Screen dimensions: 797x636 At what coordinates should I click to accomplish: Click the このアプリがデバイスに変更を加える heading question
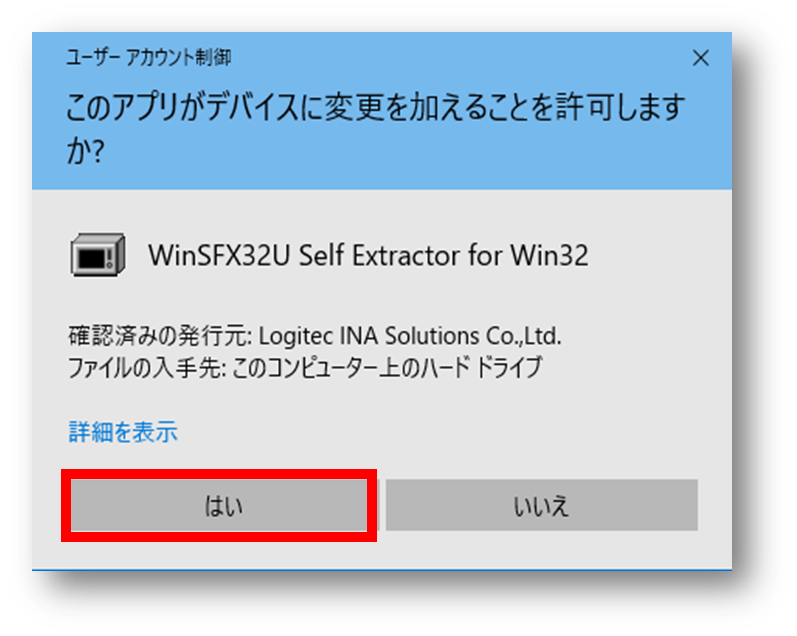click(x=376, y=127)
